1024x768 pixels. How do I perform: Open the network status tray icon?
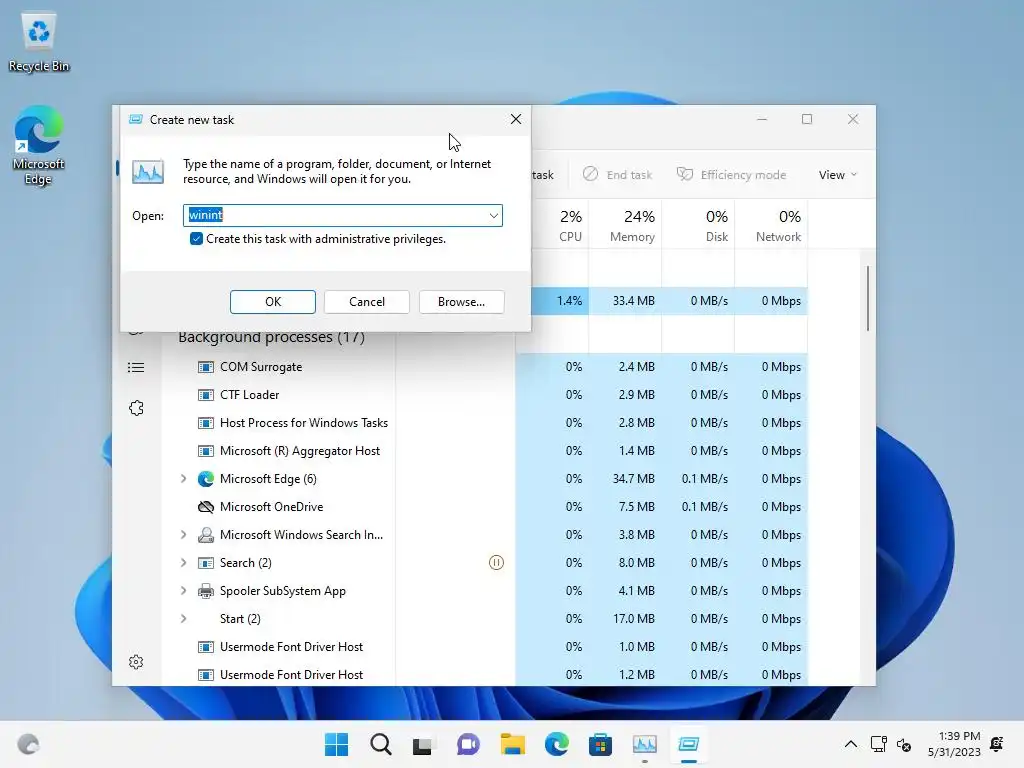pyautogui.click(x=878, y=744)
